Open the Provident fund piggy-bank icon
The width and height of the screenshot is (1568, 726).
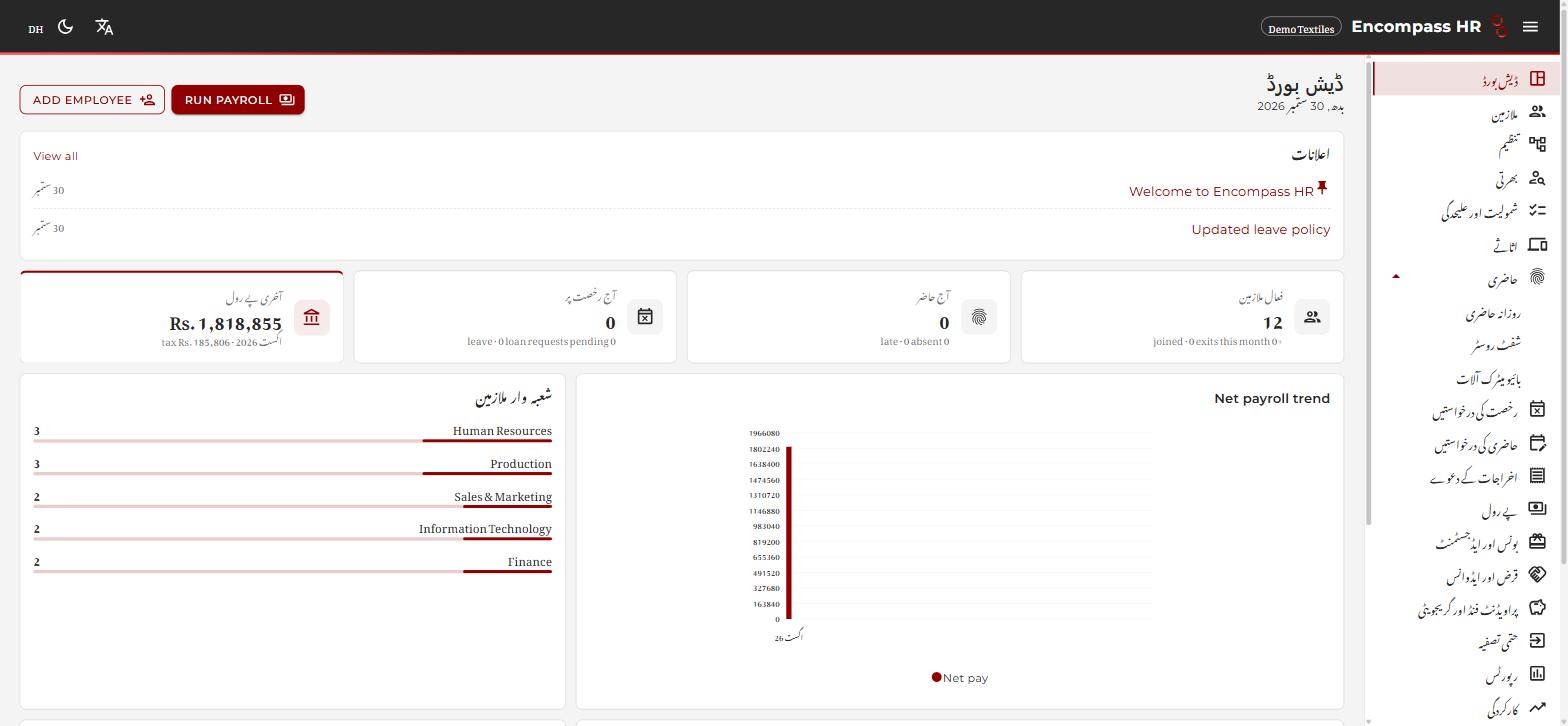coord(1537,607)
